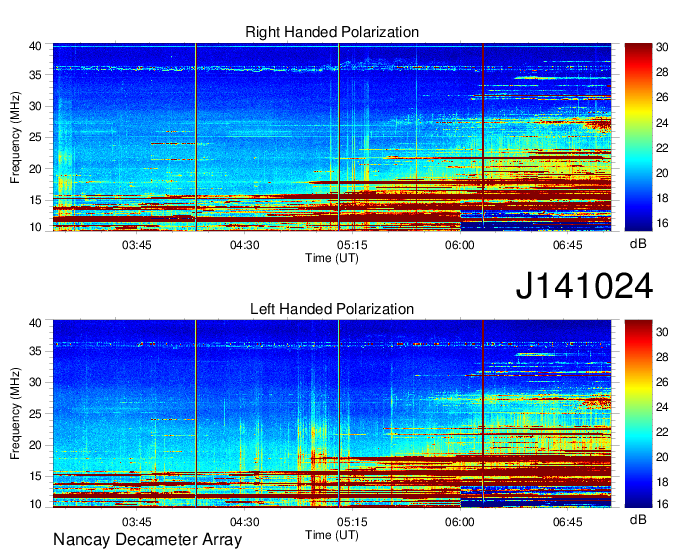Click the 40 MHz tick of Right Handed plot
The height and width of the screenshot is (552, 680).
35,46
